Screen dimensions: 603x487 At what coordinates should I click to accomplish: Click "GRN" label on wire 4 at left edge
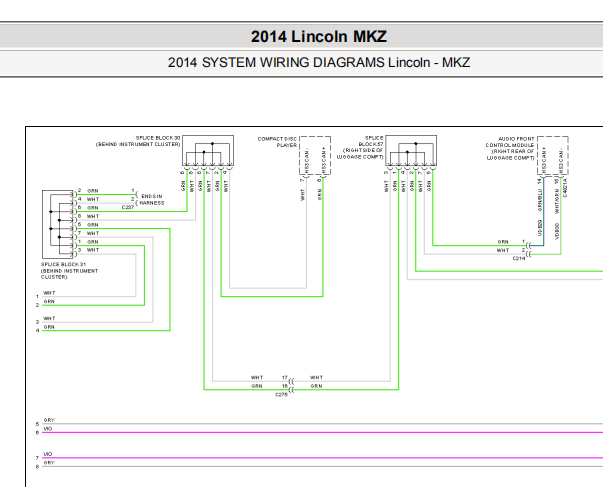(x=49, y=327)
